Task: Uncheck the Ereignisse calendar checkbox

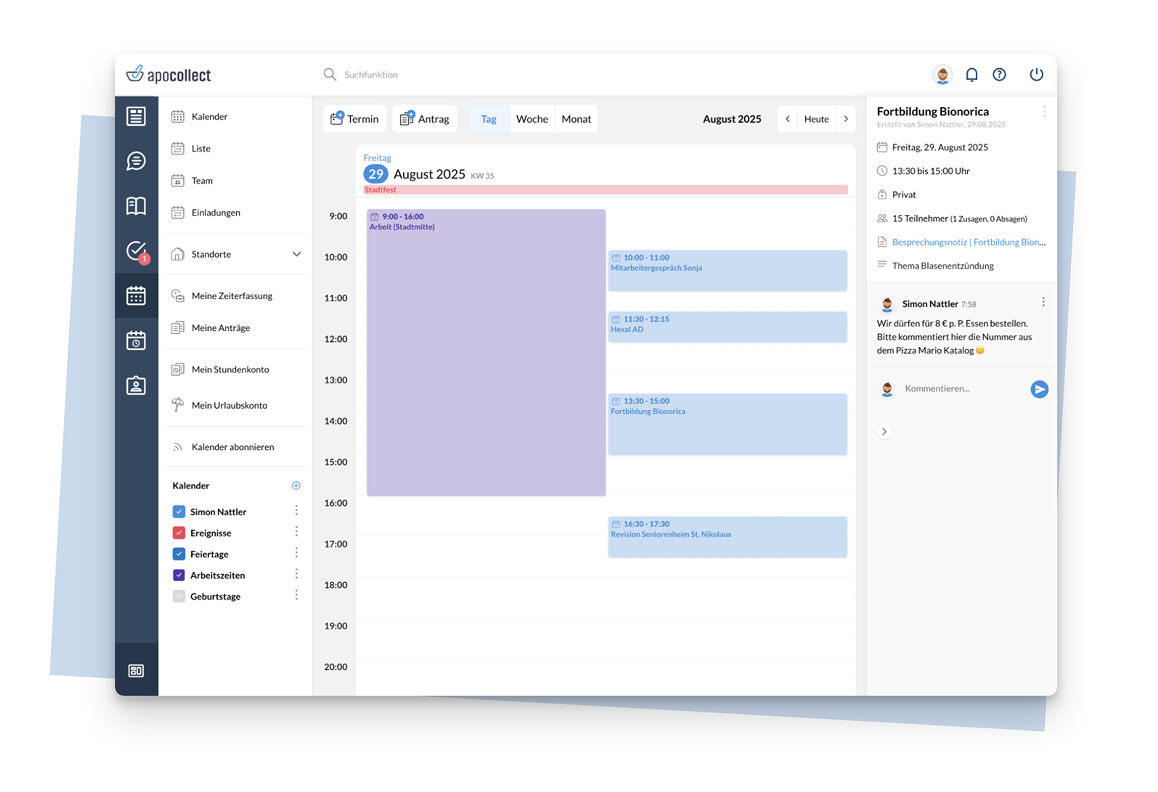Action: click(x=179, y=533)
